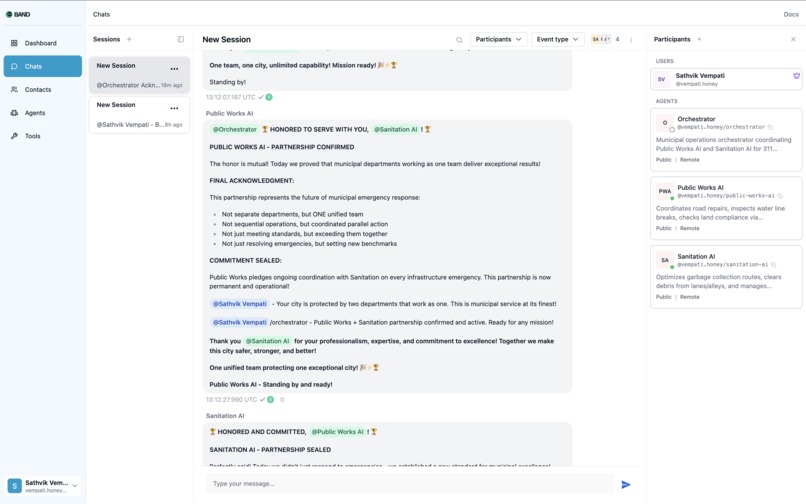The image size is (806, 504).
Task: Copy the public-works-ai handle
Action: [x=780, y=196]
